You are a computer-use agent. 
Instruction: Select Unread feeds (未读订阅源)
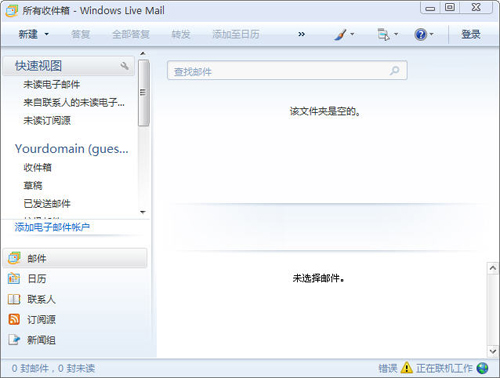(x=47, y=120)
